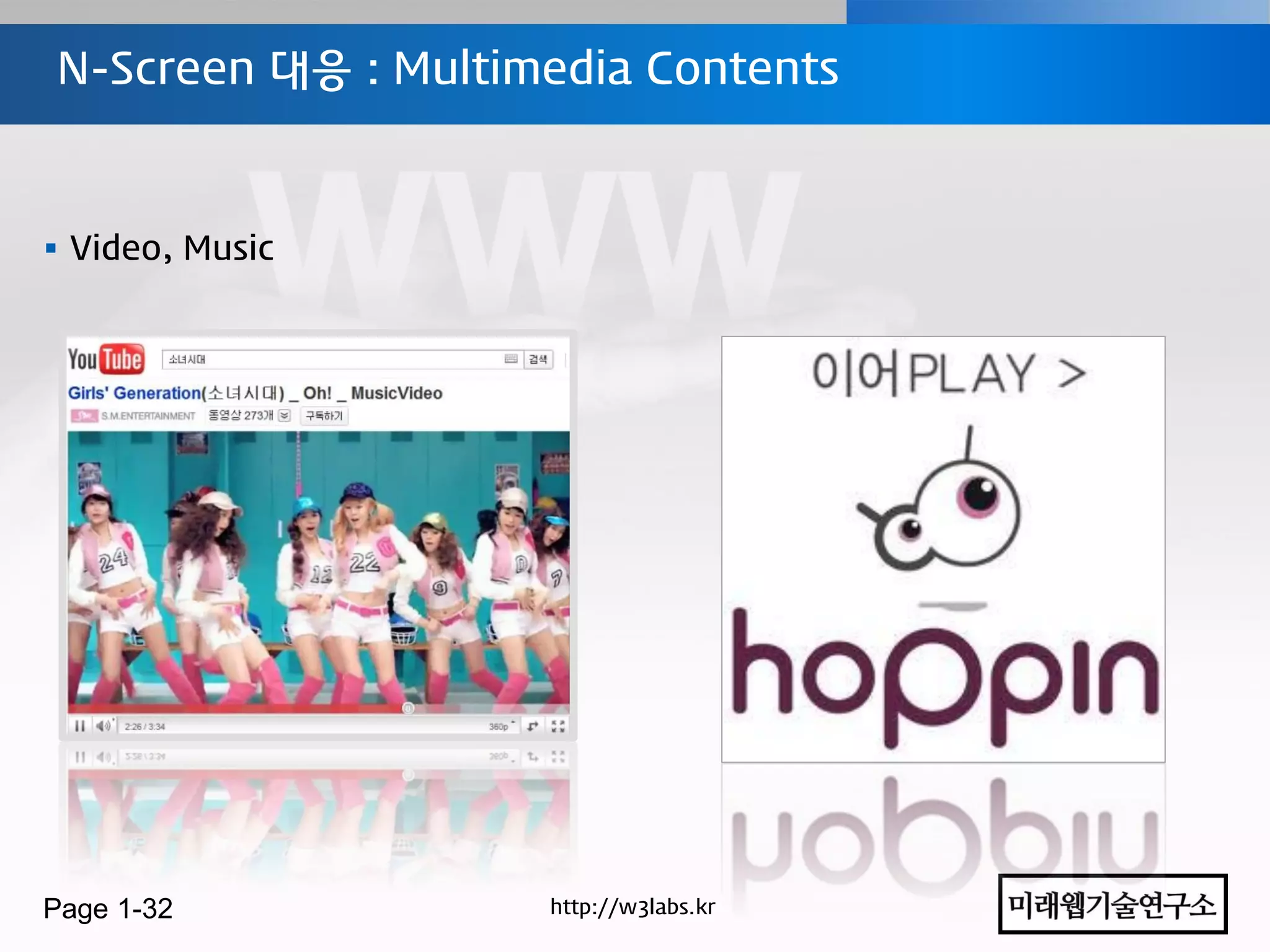
Task: Click the pop-out player icon
Action: tap(533, 726)
